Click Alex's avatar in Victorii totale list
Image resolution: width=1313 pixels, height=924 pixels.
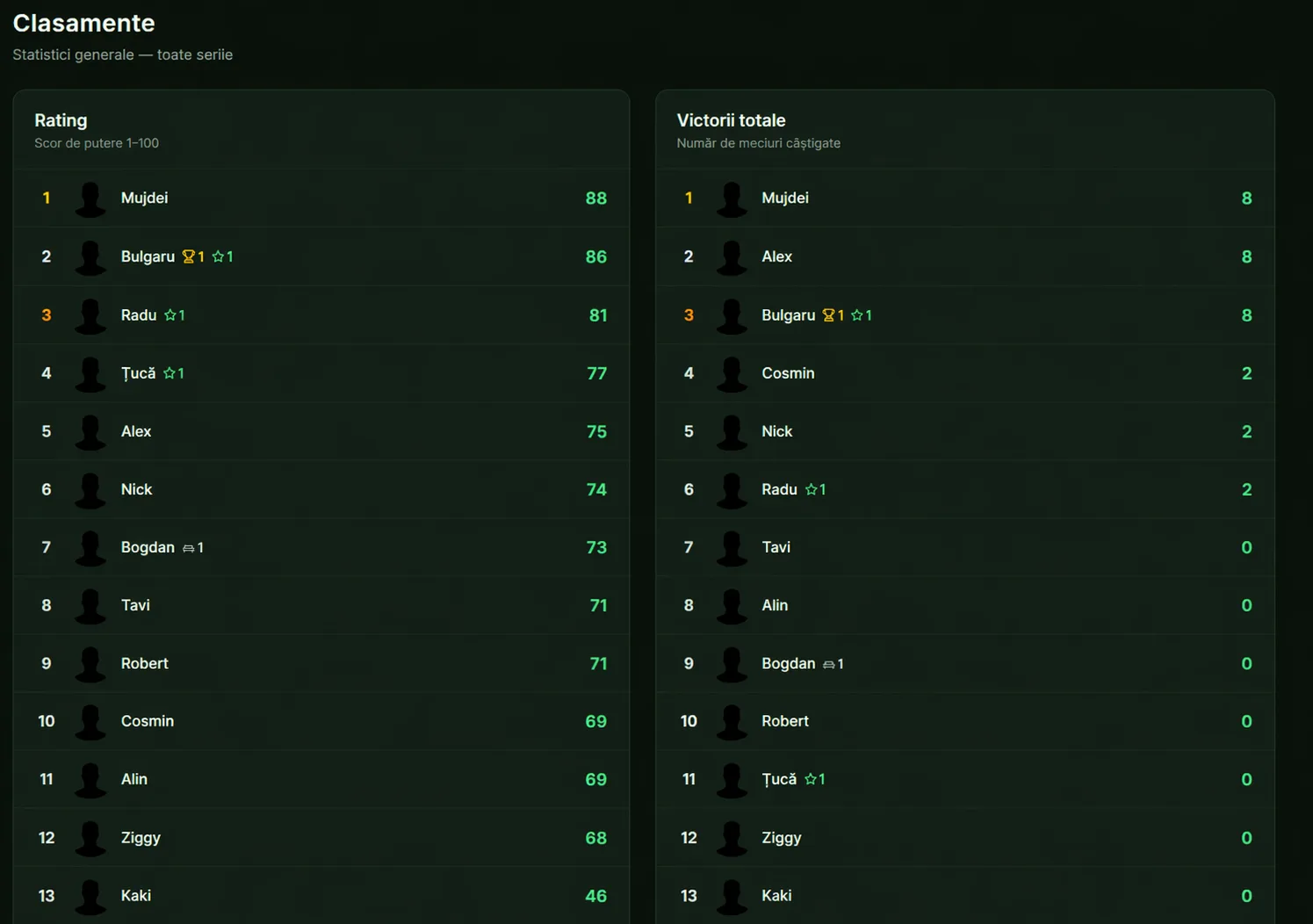point(732,256)
